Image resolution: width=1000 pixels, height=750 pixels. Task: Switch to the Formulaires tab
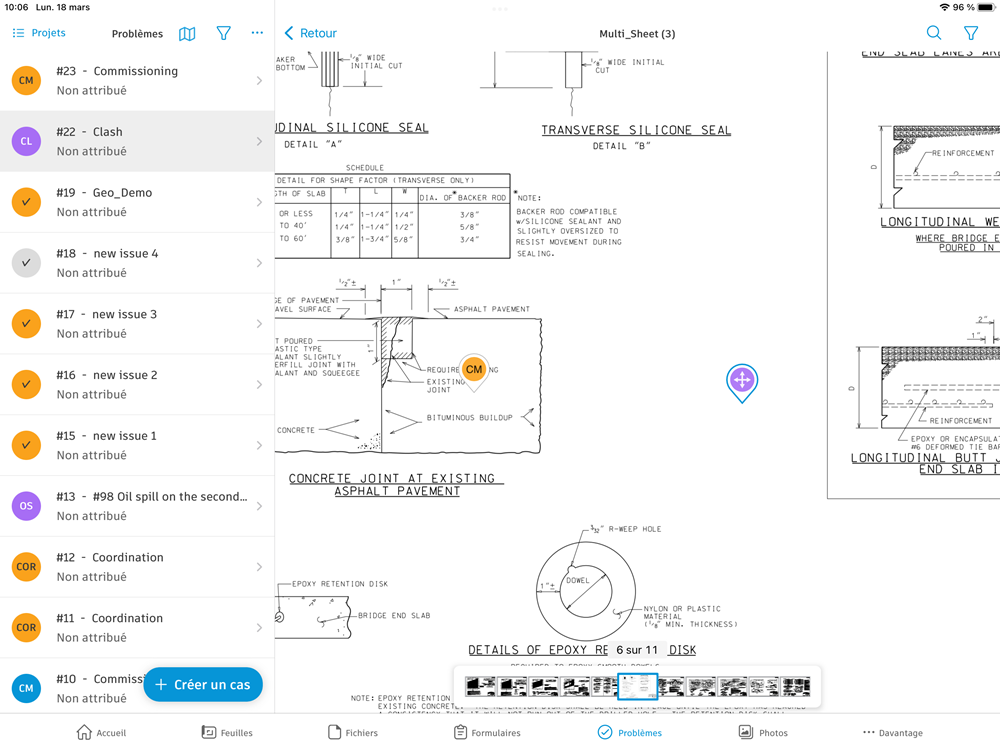coord(487,733)
